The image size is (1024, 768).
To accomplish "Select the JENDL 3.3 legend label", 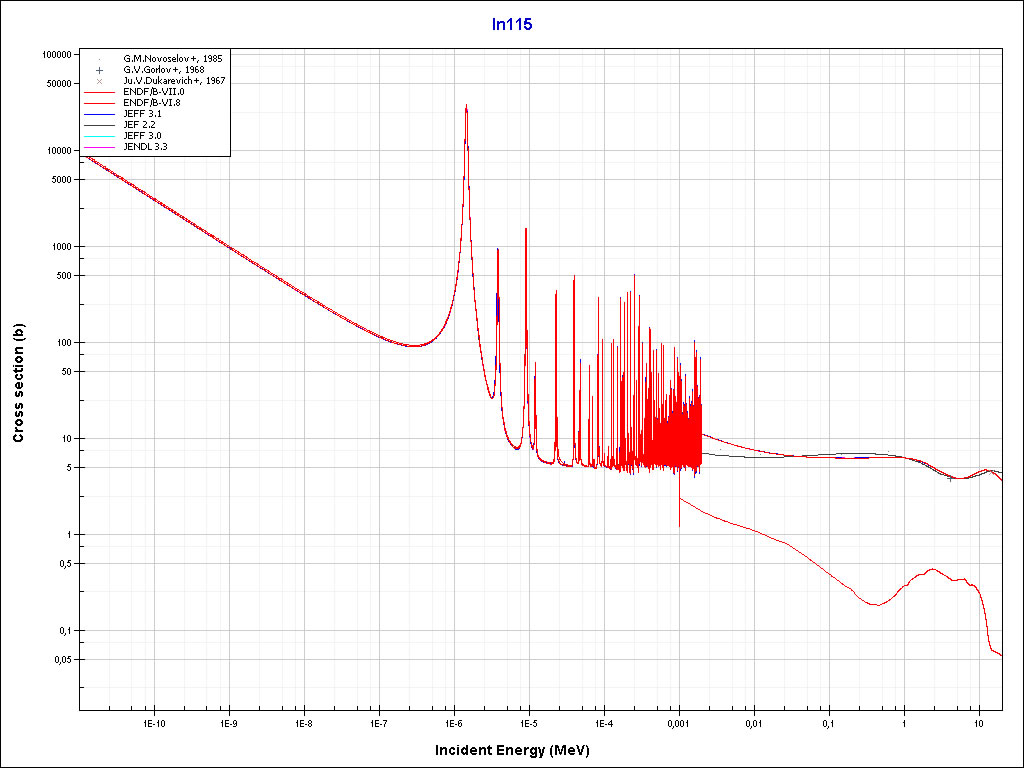I will pos(144,146).
